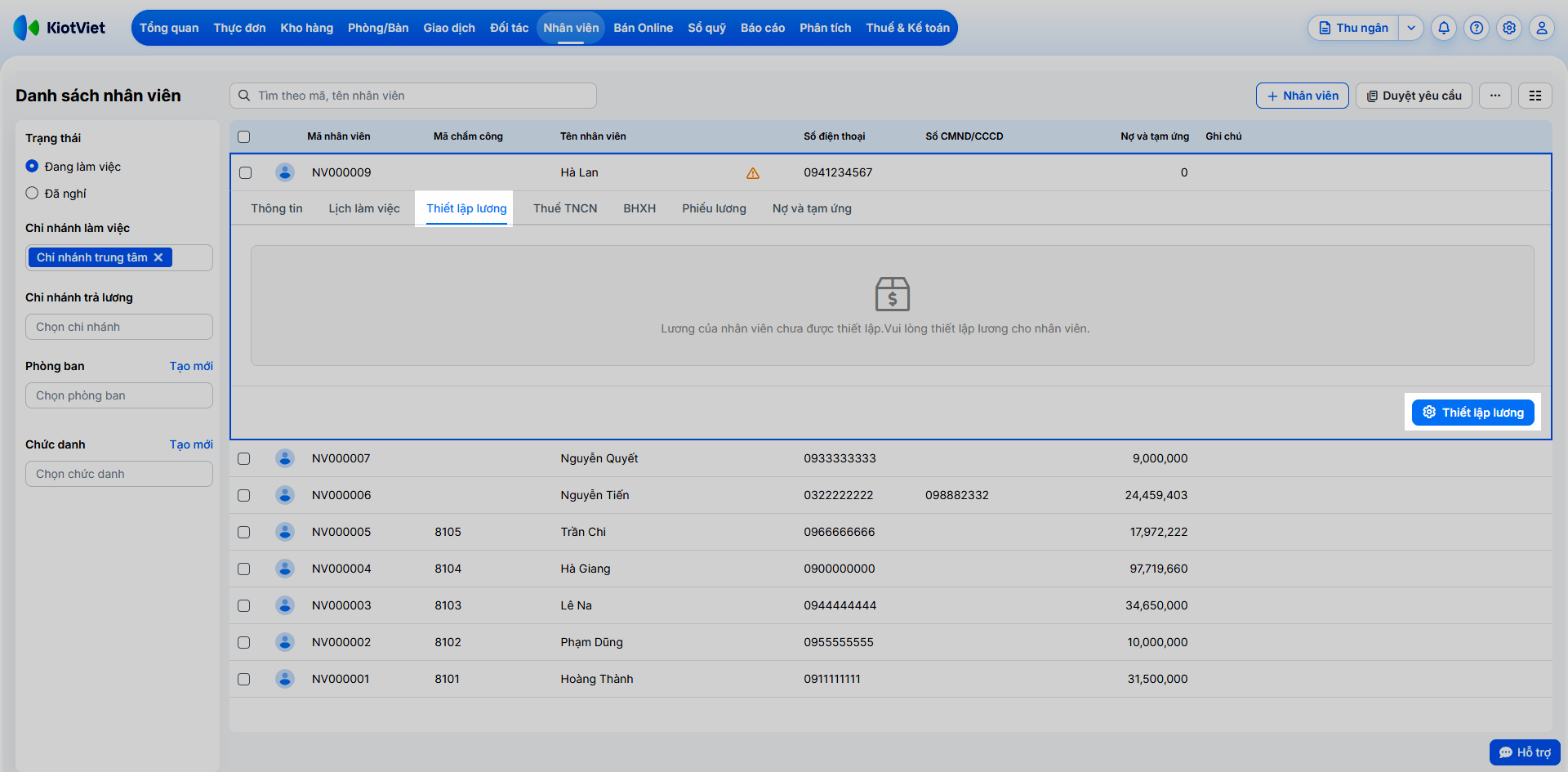The width and height of the screenshot is (1568, 772).
Task: Click the Thu ngân button
Action: (1354, 28)
